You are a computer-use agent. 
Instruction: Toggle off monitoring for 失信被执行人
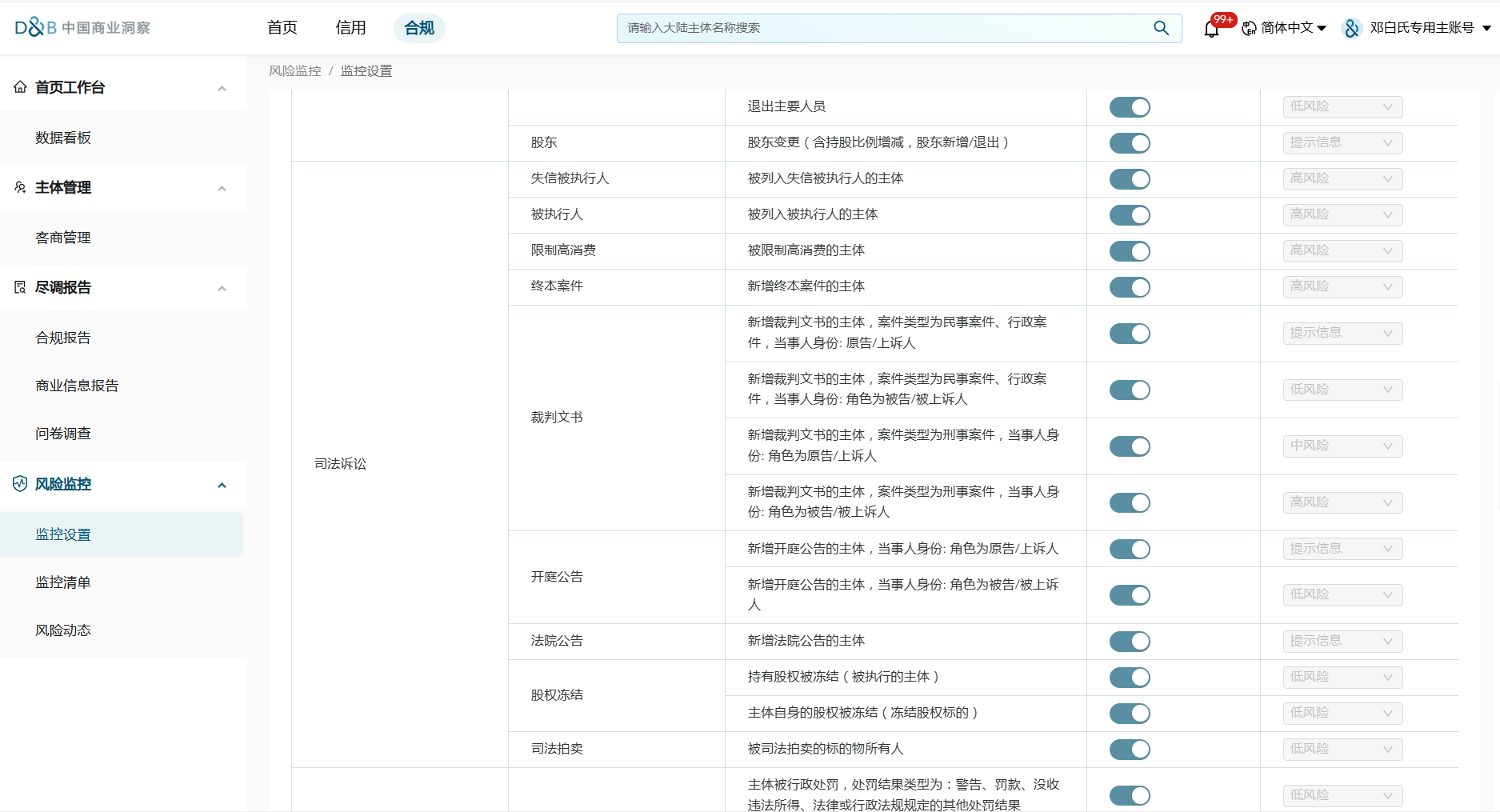(1130, 179)
